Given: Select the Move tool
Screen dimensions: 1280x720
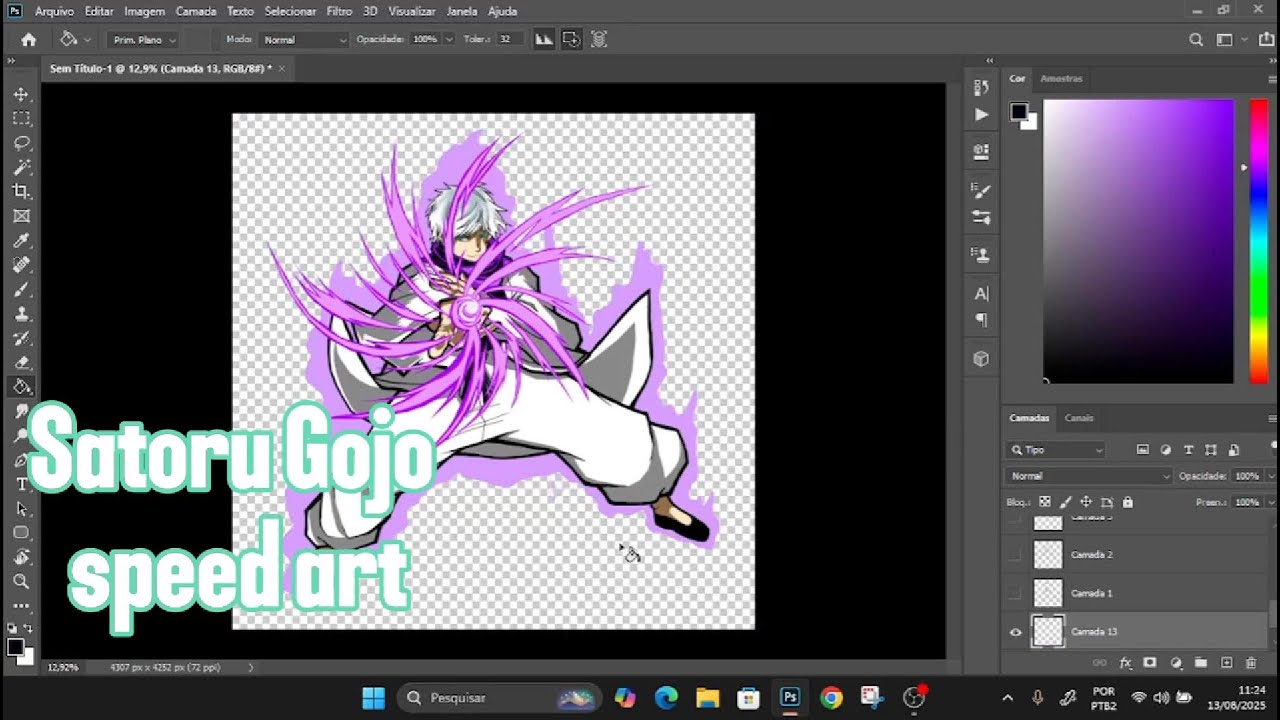Looking at the screenshot, I should pyautogui.click(x=21, y=94).
